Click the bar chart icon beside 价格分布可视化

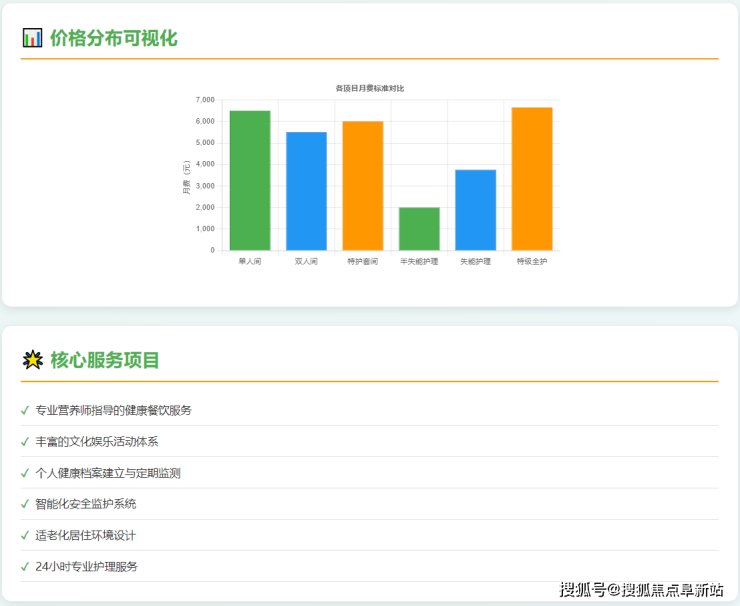tap(32, 38)
